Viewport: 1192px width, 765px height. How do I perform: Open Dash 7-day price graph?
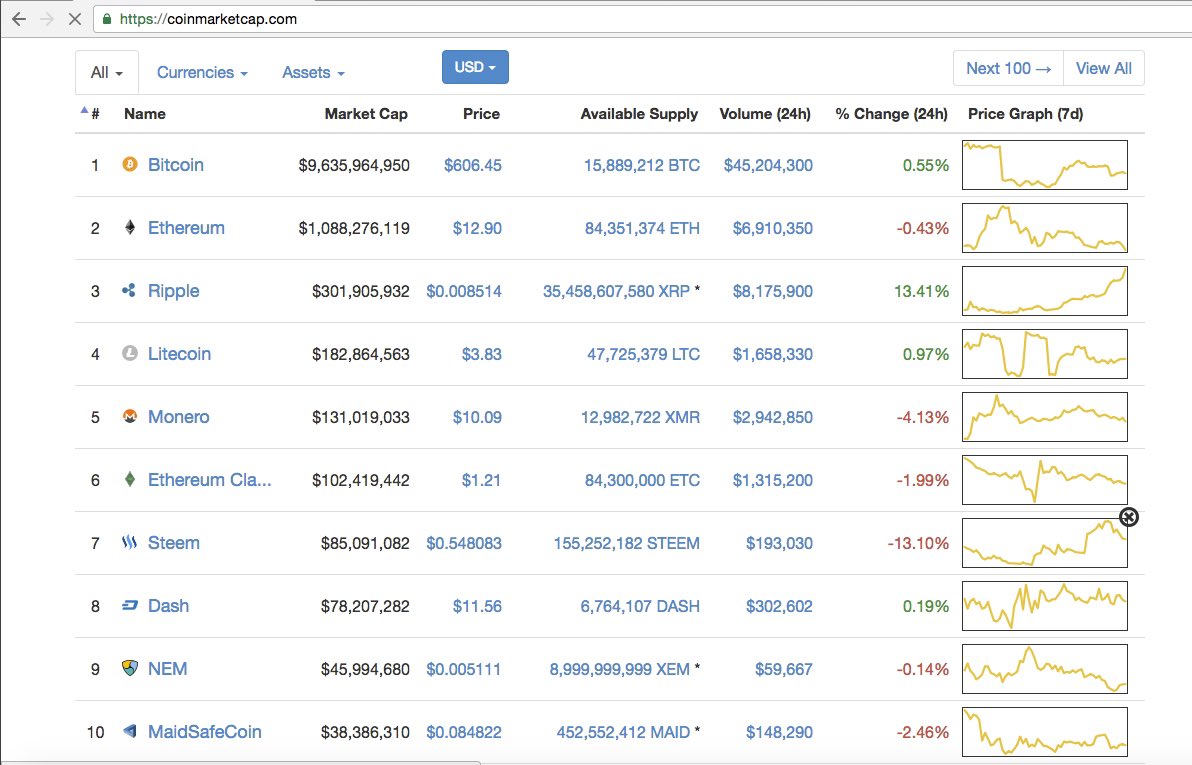(x=1045, y=606)
